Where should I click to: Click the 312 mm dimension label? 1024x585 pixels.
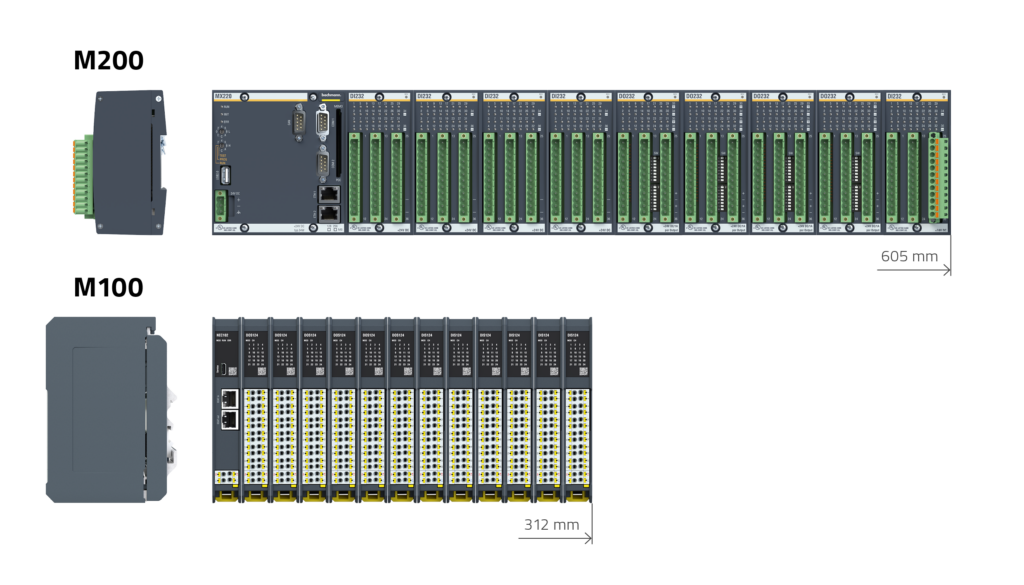[x=551, y=524]
